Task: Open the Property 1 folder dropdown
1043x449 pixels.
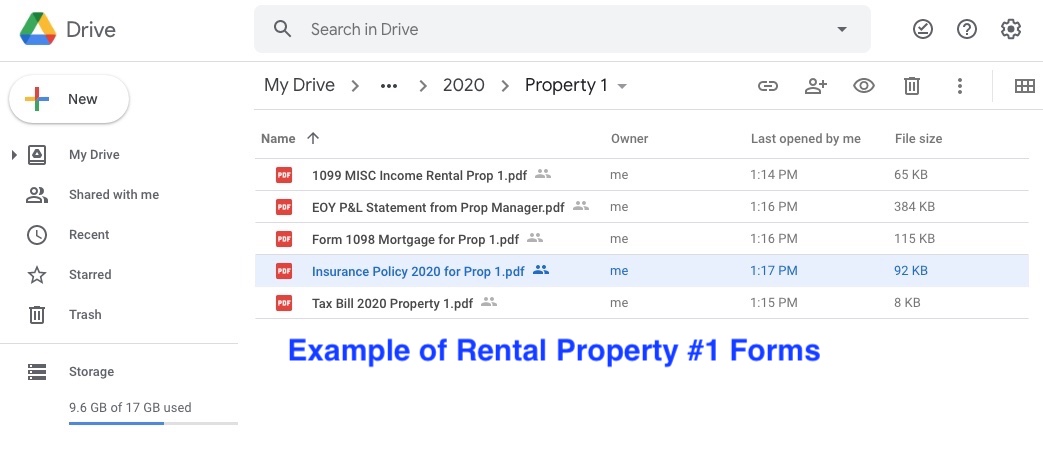Action: (623, 87)
